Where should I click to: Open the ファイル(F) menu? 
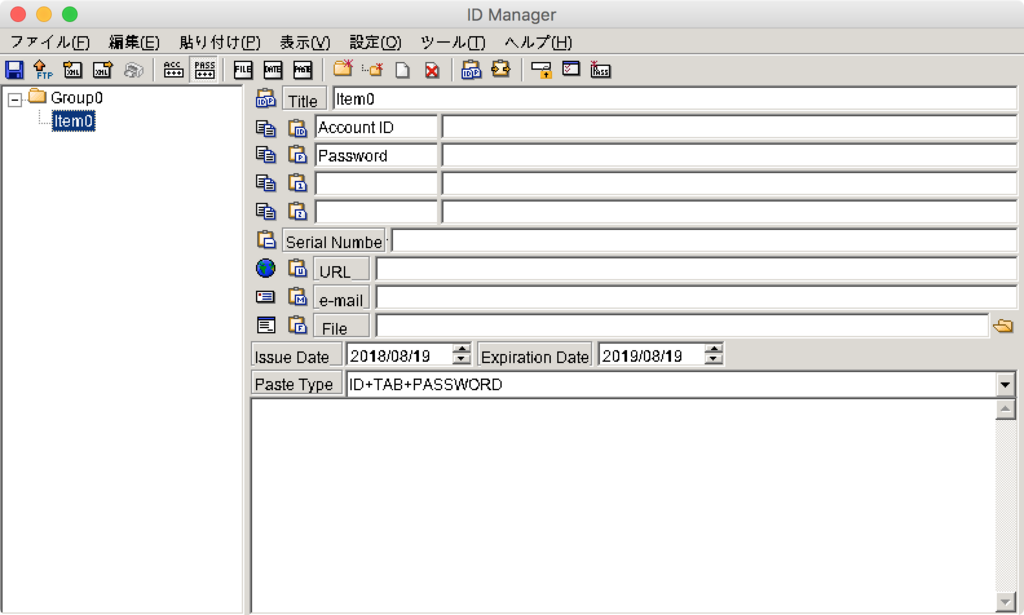pyautogui.click(x=50, y=42)
